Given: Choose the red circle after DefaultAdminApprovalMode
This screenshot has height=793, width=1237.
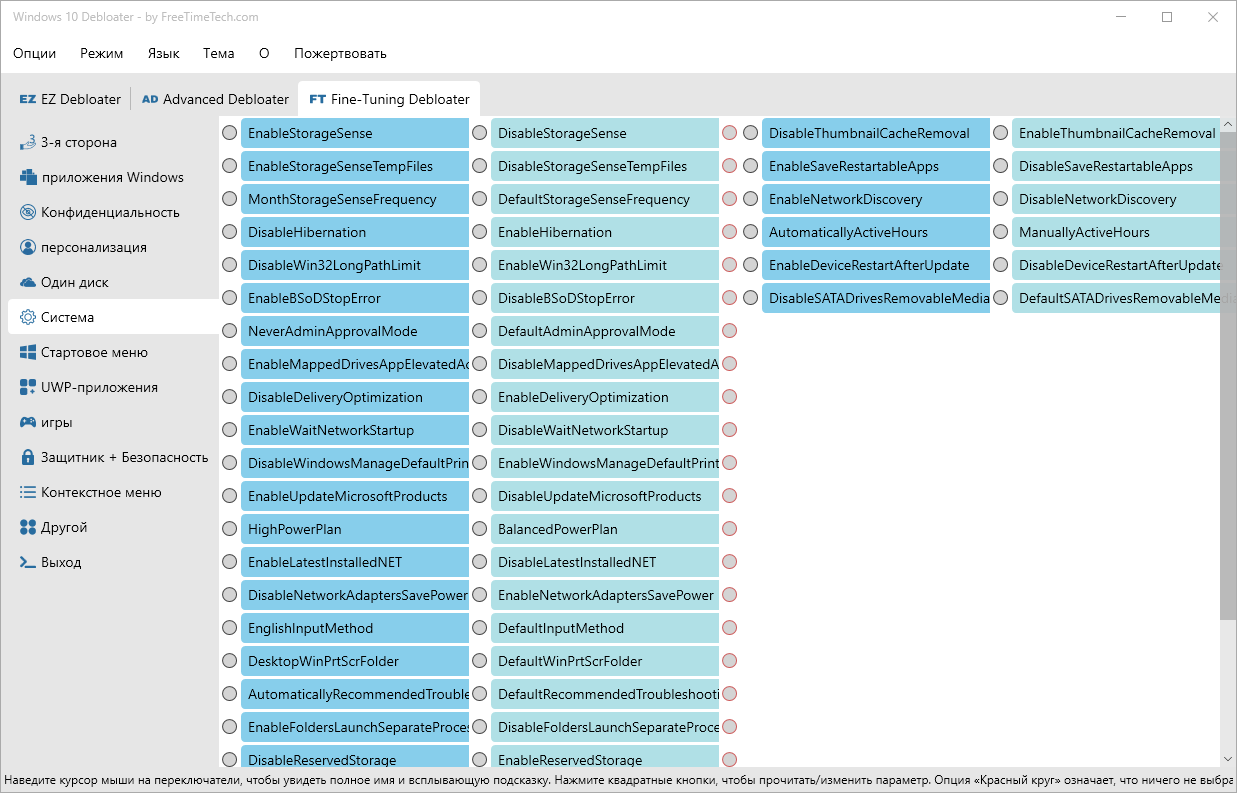Looking at the screenshot, I should (x=729, y=331).
